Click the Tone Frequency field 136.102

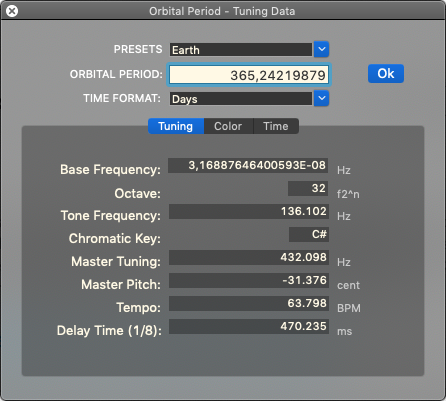click(x=249, y=211)
